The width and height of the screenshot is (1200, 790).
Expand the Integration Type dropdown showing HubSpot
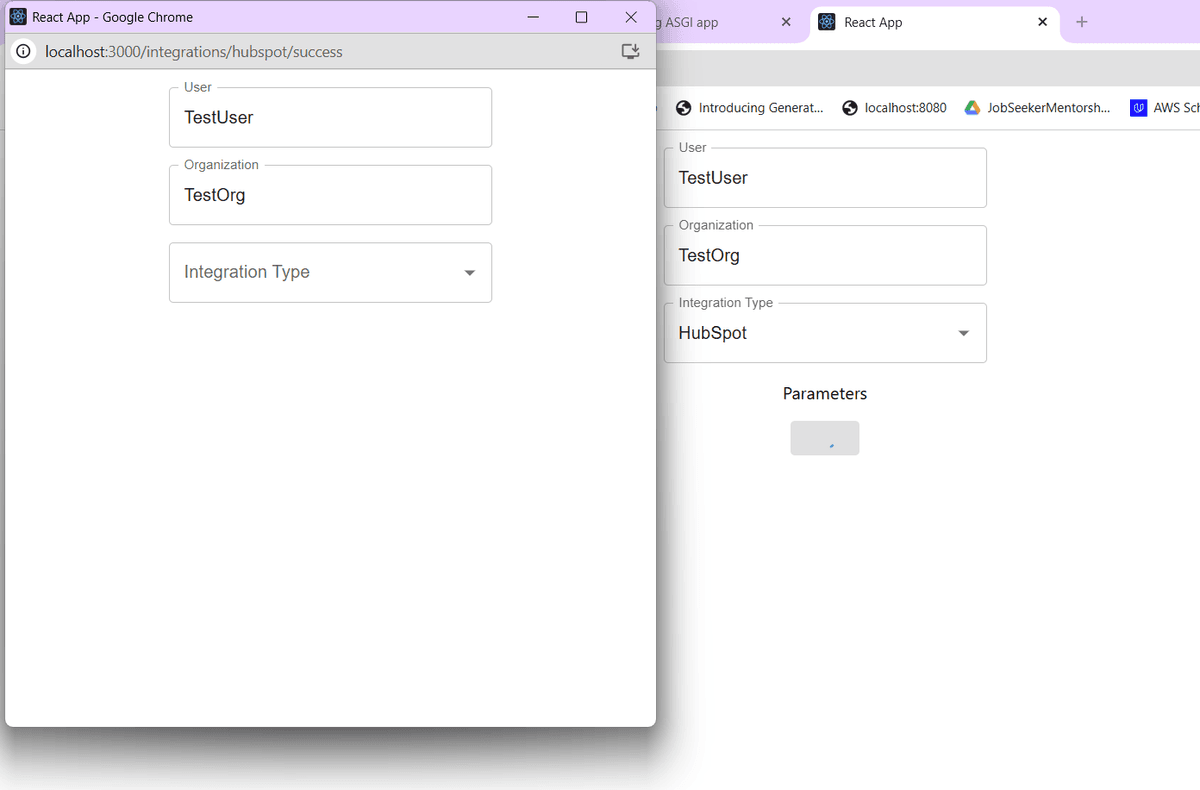[x=825, y=333]
